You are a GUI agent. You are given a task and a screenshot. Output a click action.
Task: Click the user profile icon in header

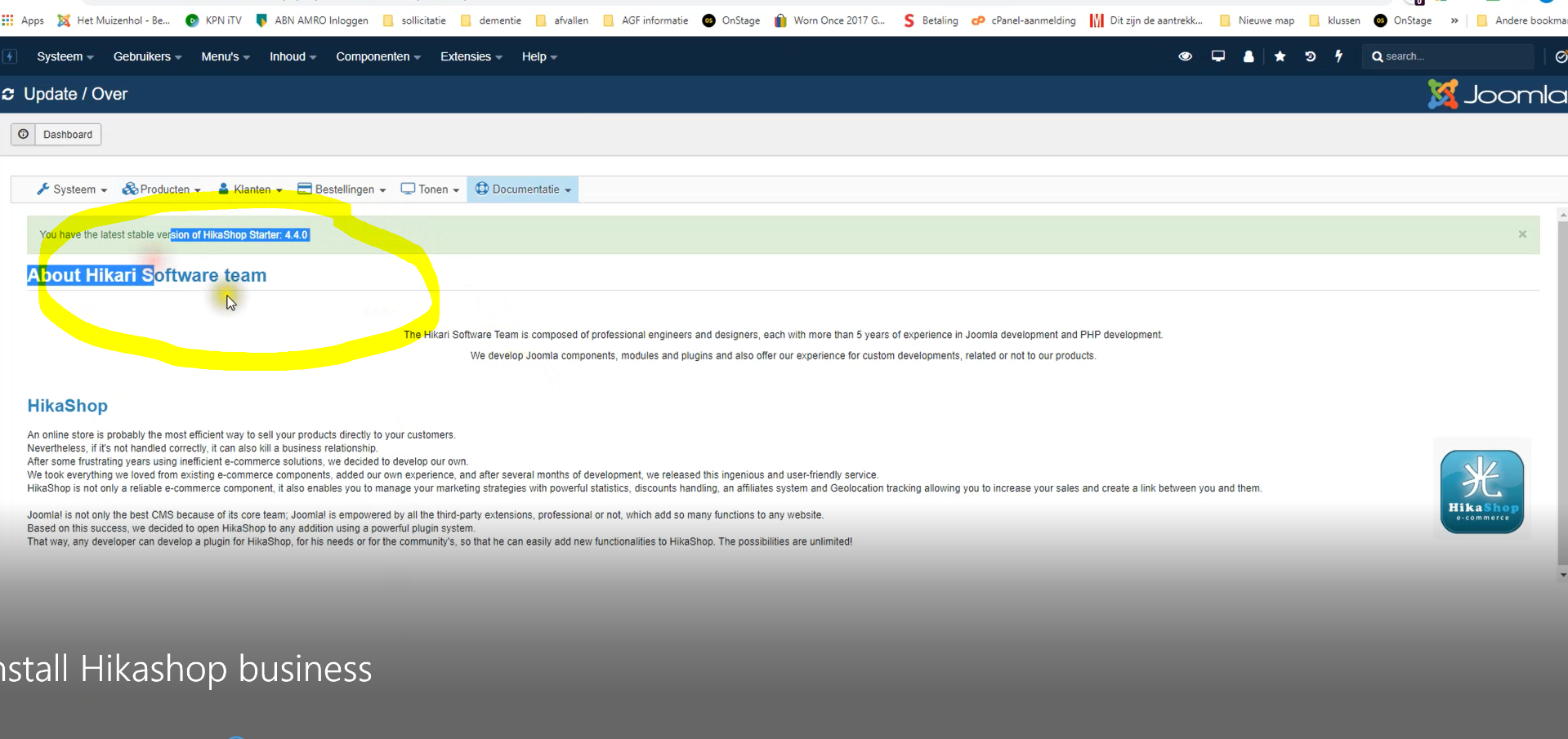tap(1249, 56)
